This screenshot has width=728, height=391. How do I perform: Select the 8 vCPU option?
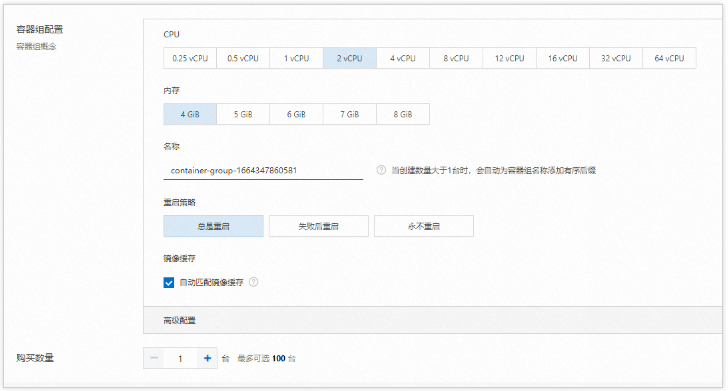pyautogui.click(x=456, y=59)
